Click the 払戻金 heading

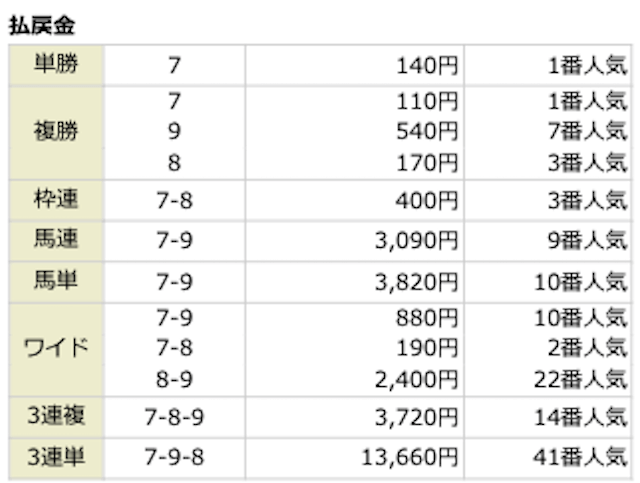tap(42, 27)
